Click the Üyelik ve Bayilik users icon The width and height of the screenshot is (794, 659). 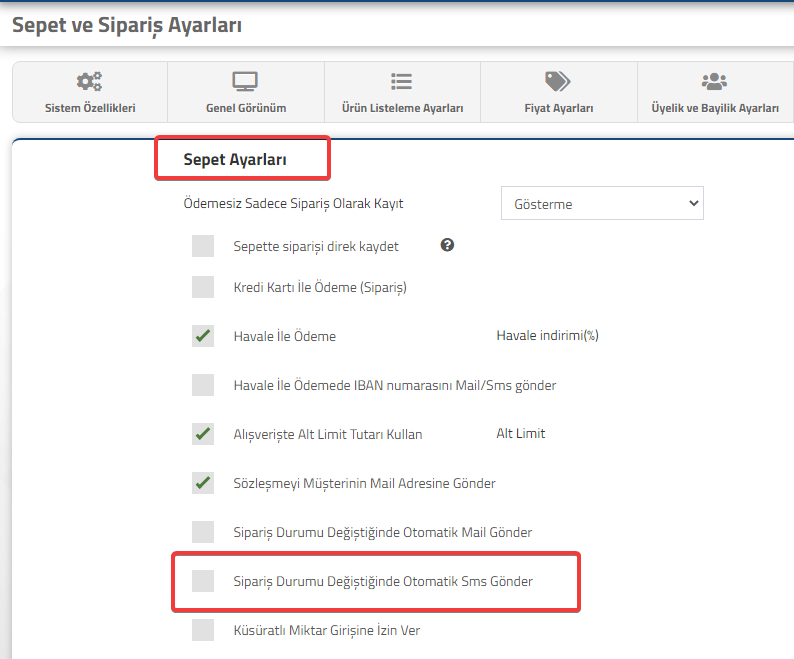coord(714,81)
